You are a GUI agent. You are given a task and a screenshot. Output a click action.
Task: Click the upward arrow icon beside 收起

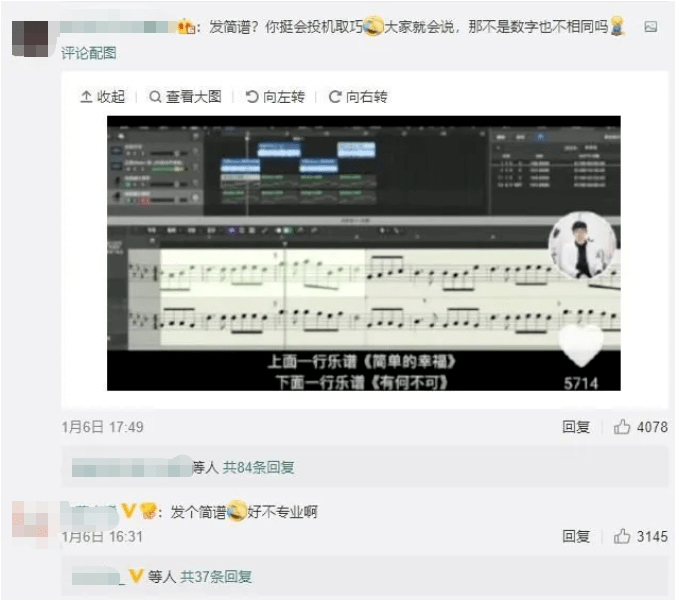[86, 96]
